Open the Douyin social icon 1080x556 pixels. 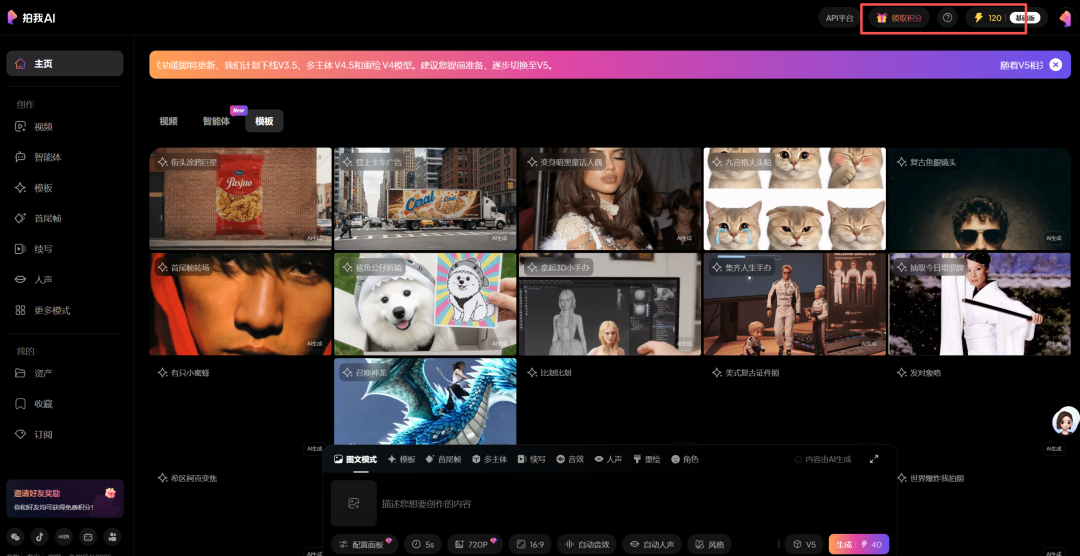point(40,536)
